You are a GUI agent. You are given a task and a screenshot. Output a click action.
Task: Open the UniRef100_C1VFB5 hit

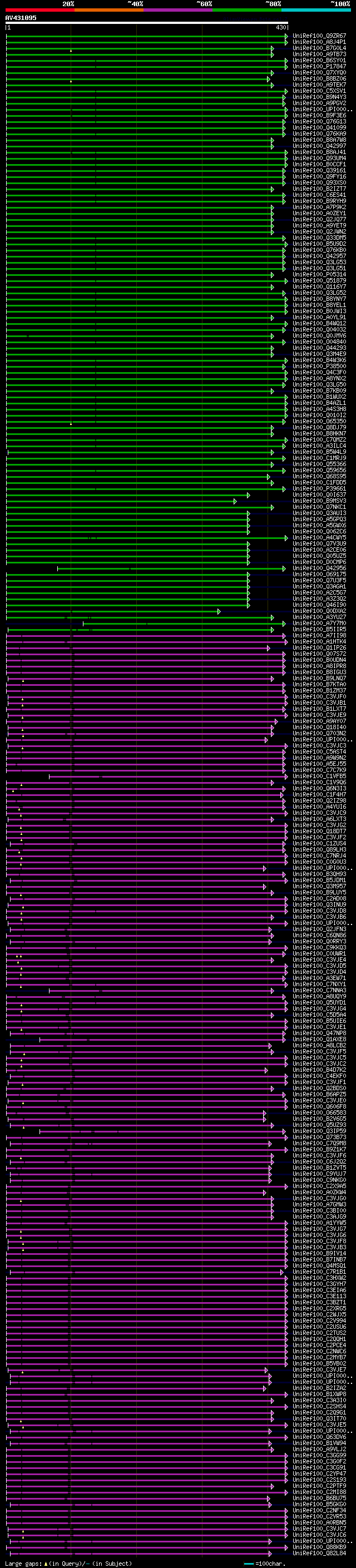[319, 776]
